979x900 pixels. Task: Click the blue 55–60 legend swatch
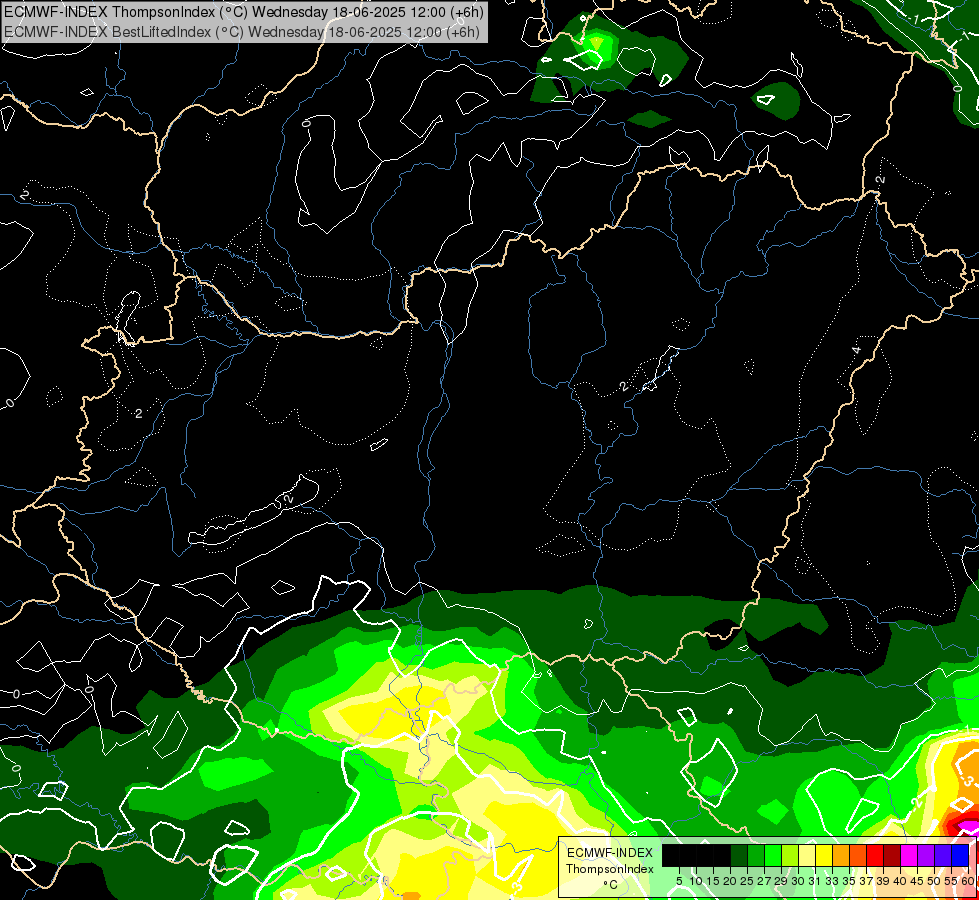coord(960,855)
